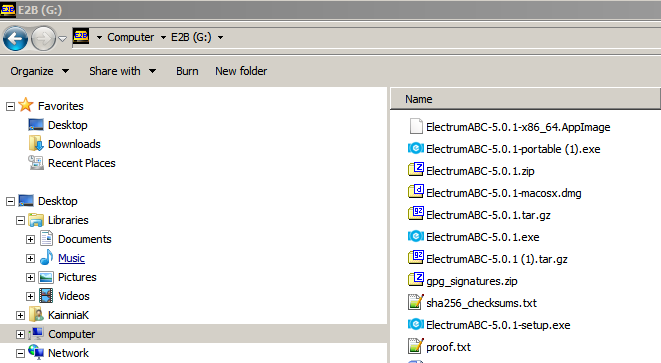Select ElectrumABC-5.0.1-portable (1).exe icon
This screenshot has width=661, height=363.
pos(416,148)
